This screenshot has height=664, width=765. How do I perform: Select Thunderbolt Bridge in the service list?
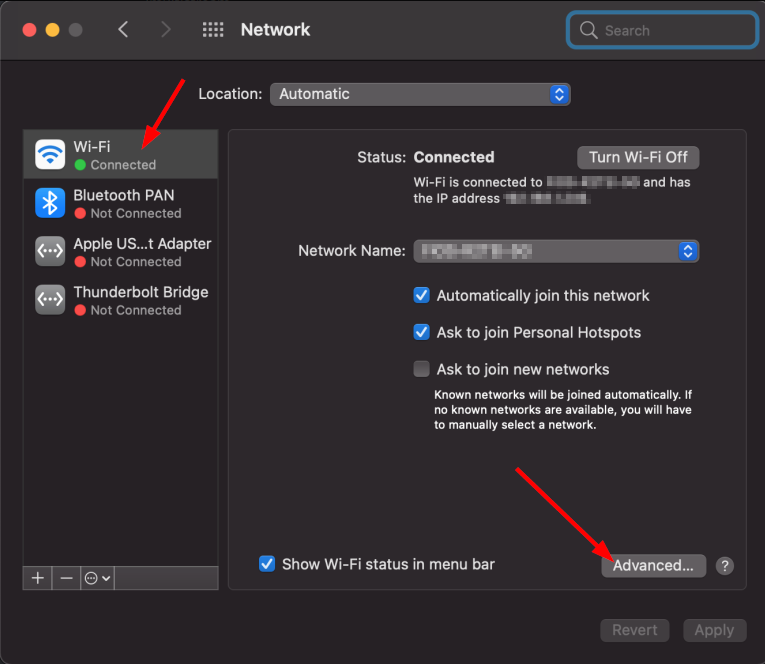140,300
